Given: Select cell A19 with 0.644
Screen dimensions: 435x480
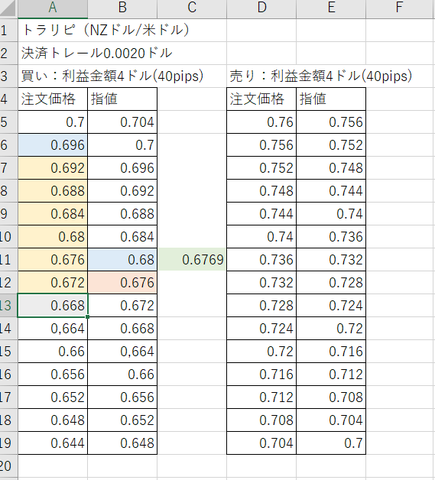Looking at the screenshot, I should pyautogui.click(x=53, y=443).
